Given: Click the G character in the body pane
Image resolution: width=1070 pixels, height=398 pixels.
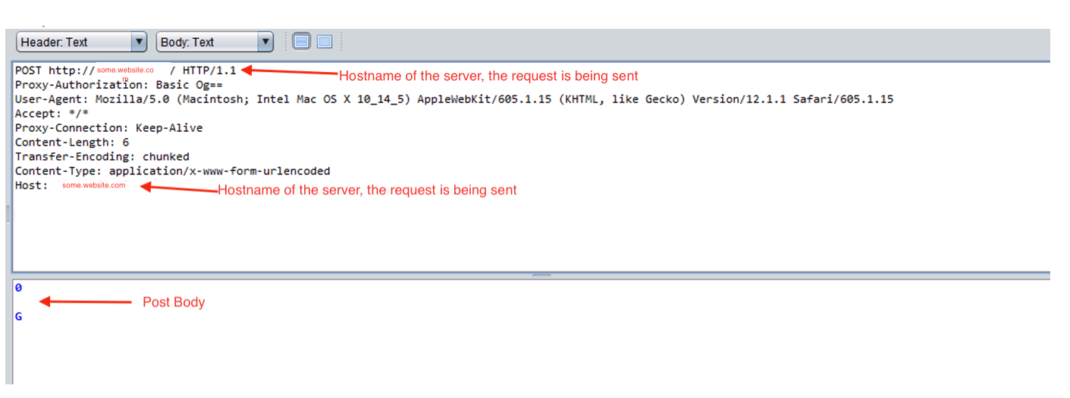Looking at the screenshot, I should pyautogui.click(x=18, y=316).
